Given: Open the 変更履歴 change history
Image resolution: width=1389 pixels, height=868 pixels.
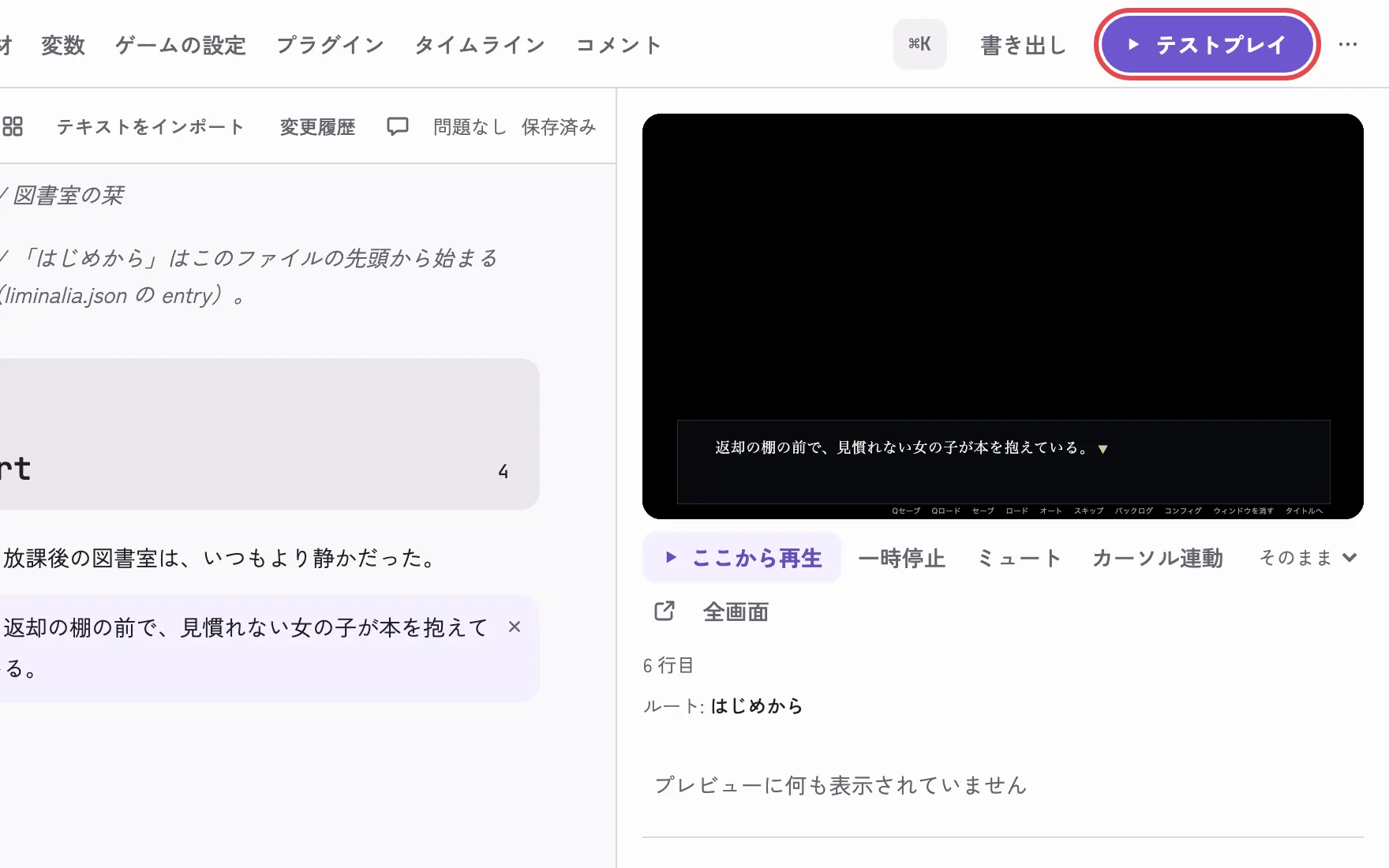Looking at the screenshot, I should (317, 127).
